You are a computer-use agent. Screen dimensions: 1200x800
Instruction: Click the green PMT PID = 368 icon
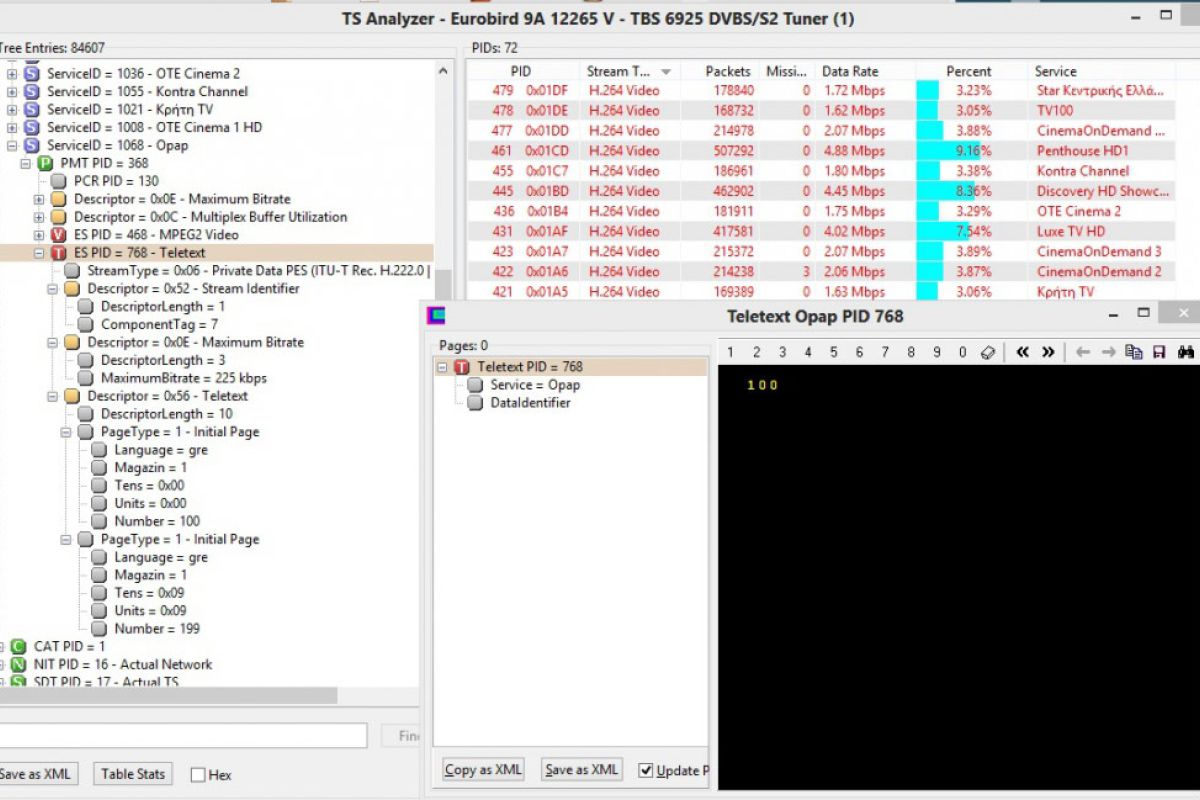coord(45,163)
